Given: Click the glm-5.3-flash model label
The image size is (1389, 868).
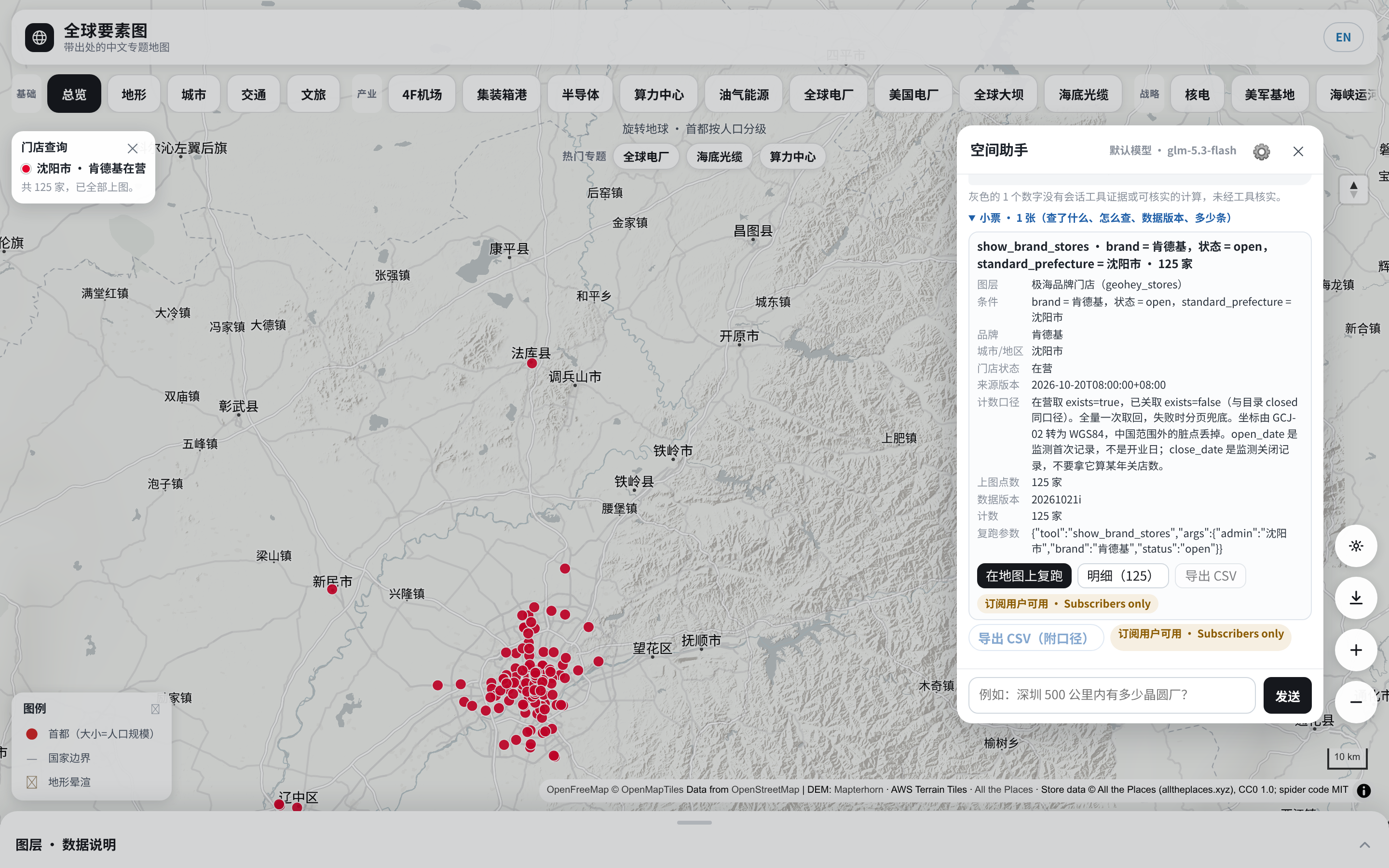Looking at the screenshot, I should pyautogui.click(x=1201, y=150).
